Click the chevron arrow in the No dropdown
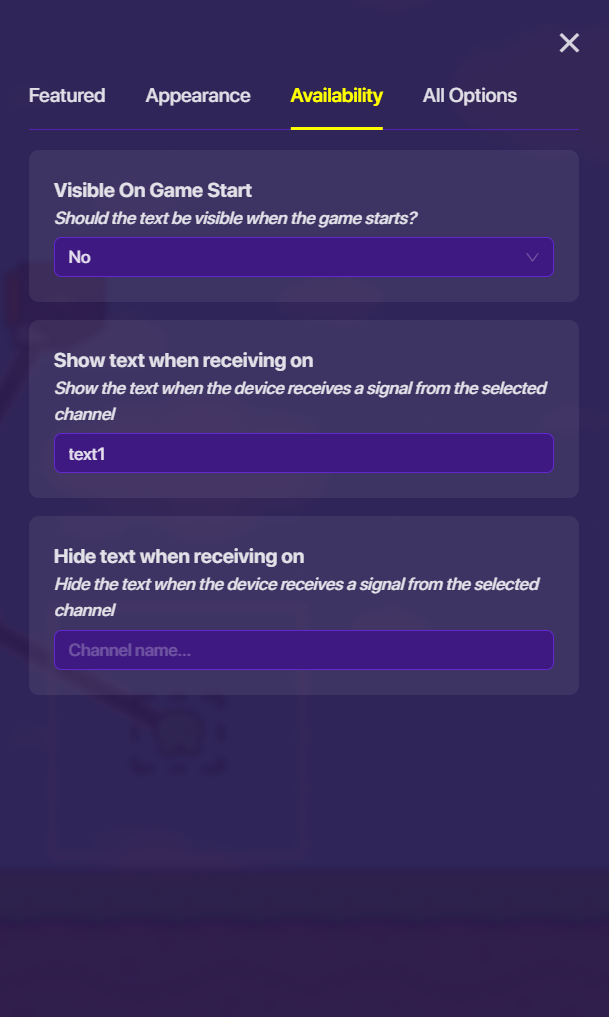This screenshot has width=609, height=1017. [532, 257]
